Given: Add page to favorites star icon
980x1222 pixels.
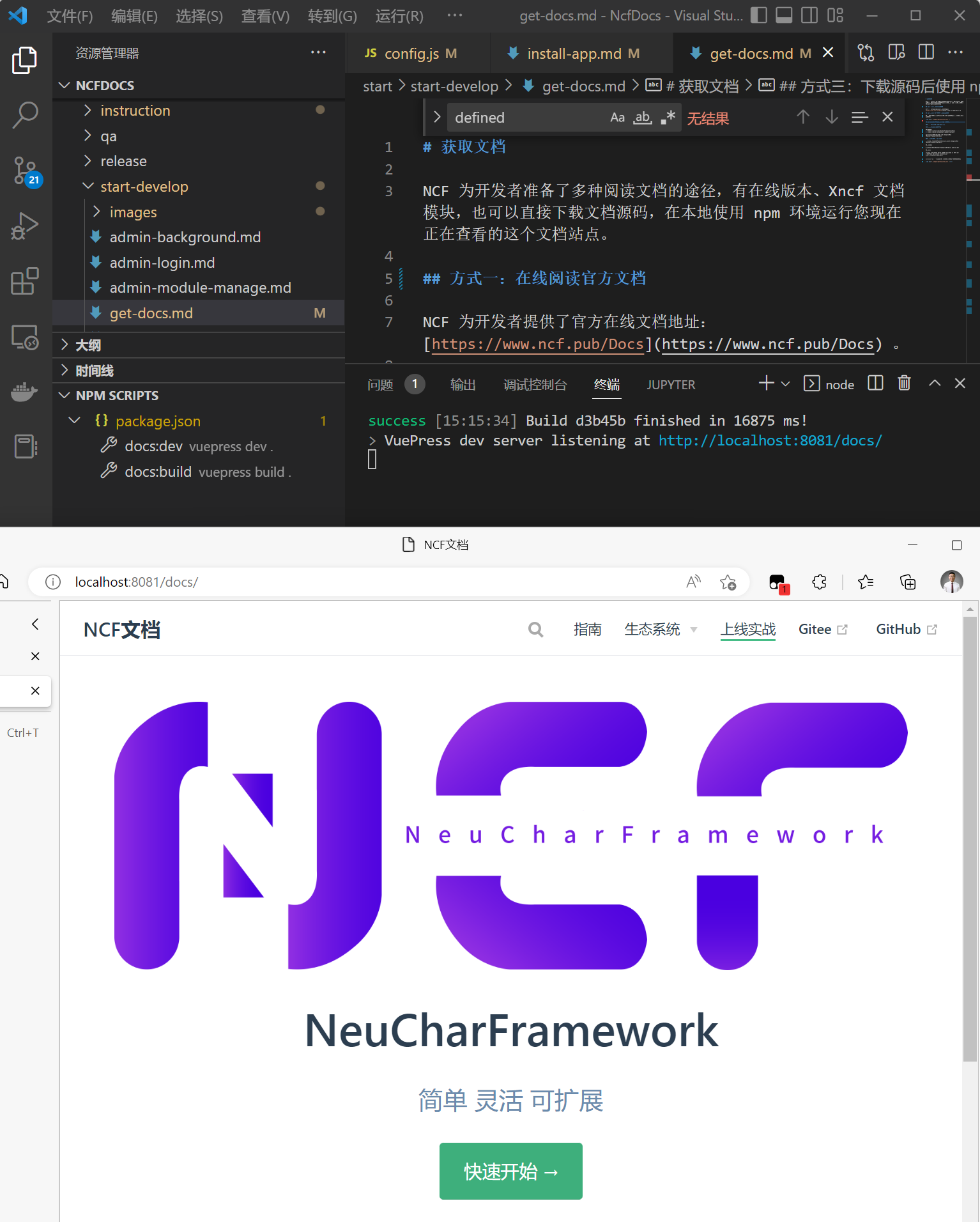Looking at the screenshot, I should click(x=728, y=582).
